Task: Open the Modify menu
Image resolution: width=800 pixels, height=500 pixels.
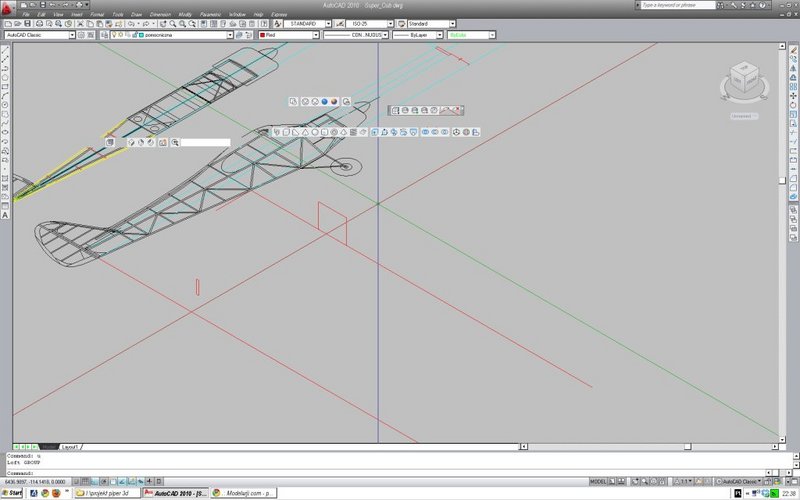Action: coord(185,14)
